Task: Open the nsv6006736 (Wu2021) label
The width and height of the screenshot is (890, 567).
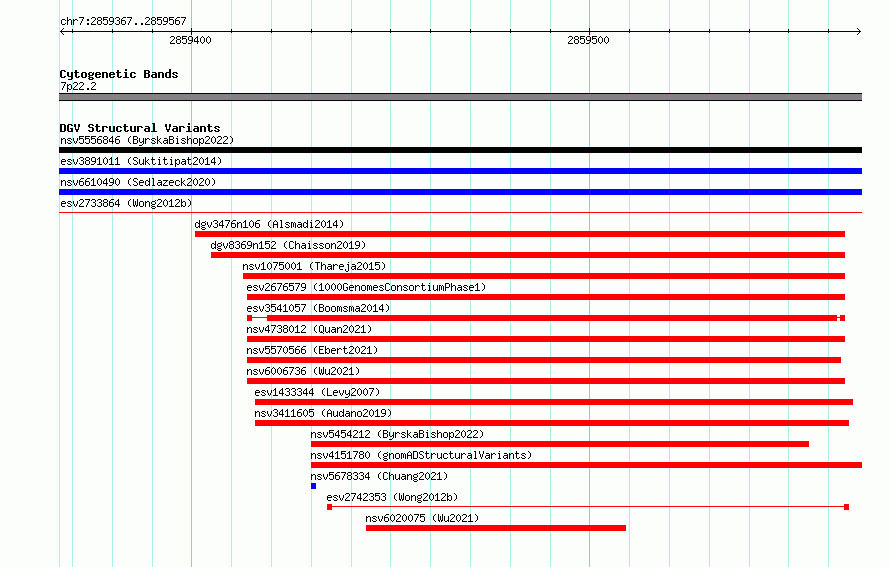Action: coord(303,371)
